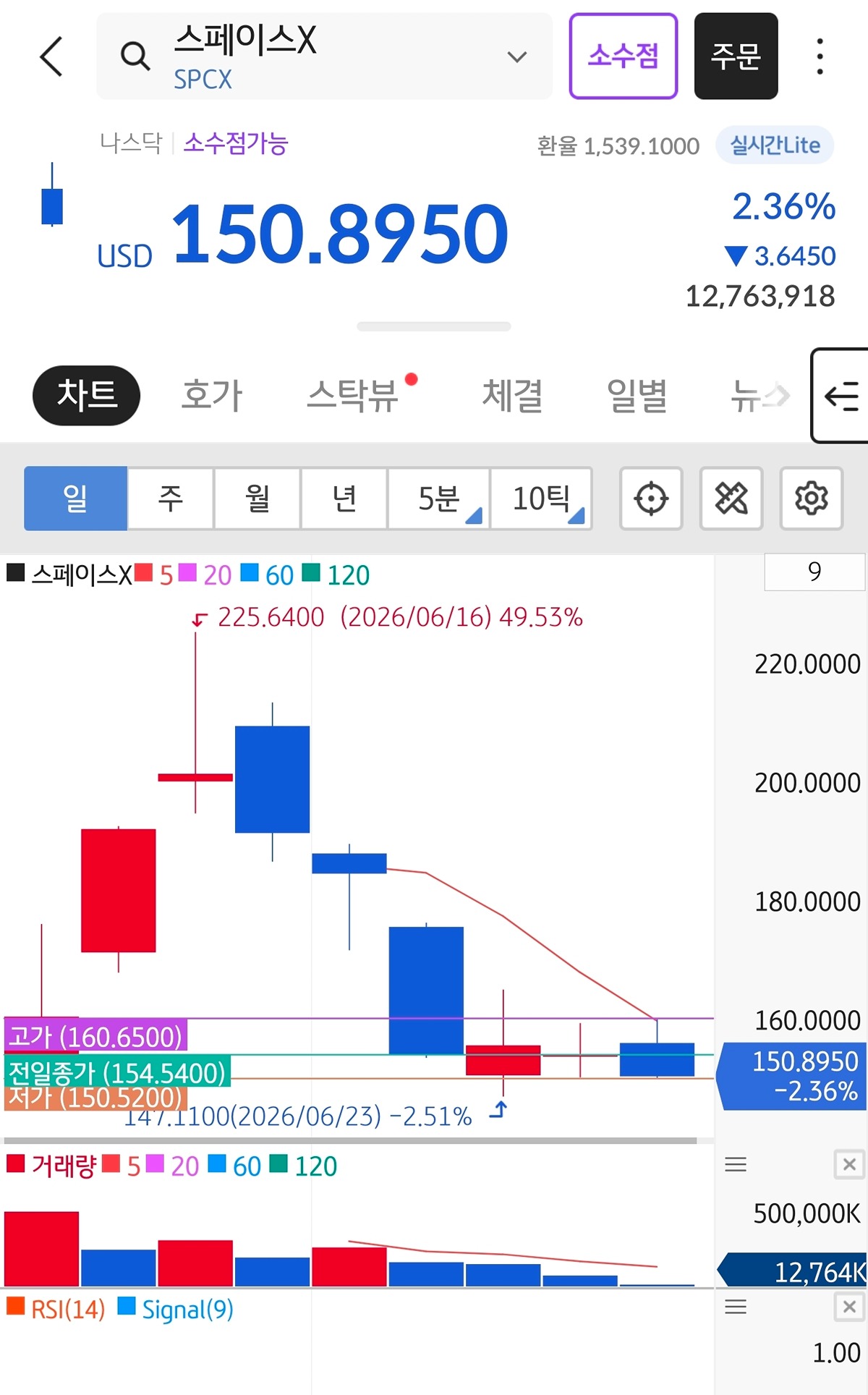The image size is (868, 1395).
Task: Close the volume indicator panel
Action: pyautogui.click(x=849, y=1164)
